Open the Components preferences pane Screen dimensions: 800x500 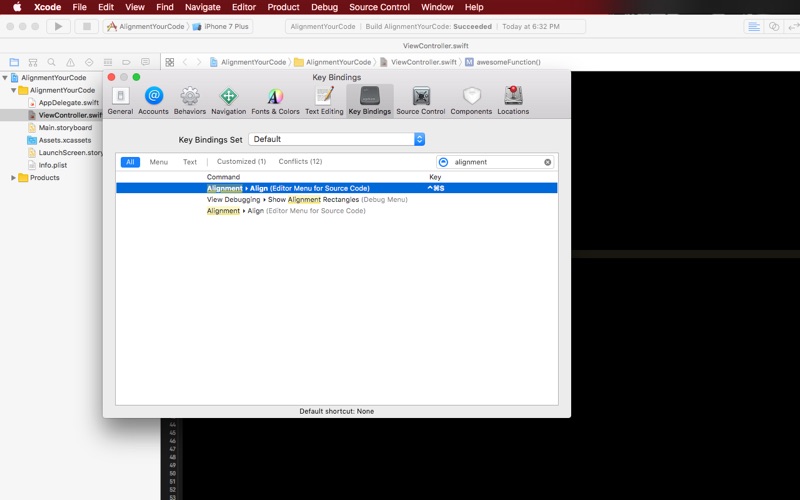pyautogui.click(x=471, y=101)
